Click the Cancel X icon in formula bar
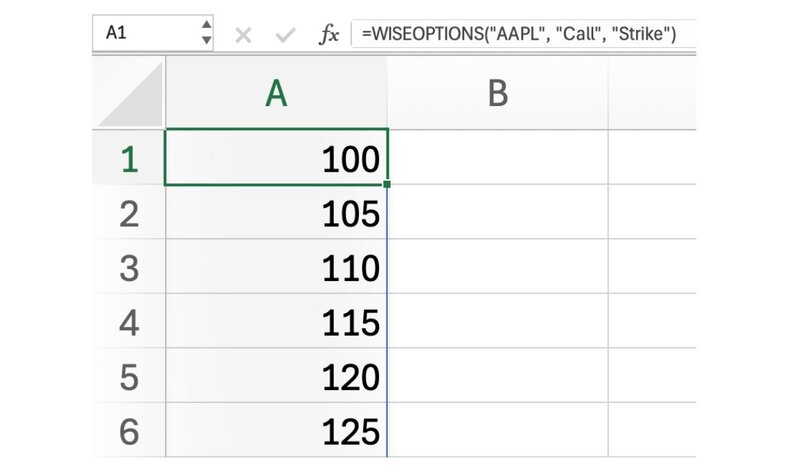Image resolution: width=788 pixels, height=472 pixels. pyautogui.click(x=242, y=35)
